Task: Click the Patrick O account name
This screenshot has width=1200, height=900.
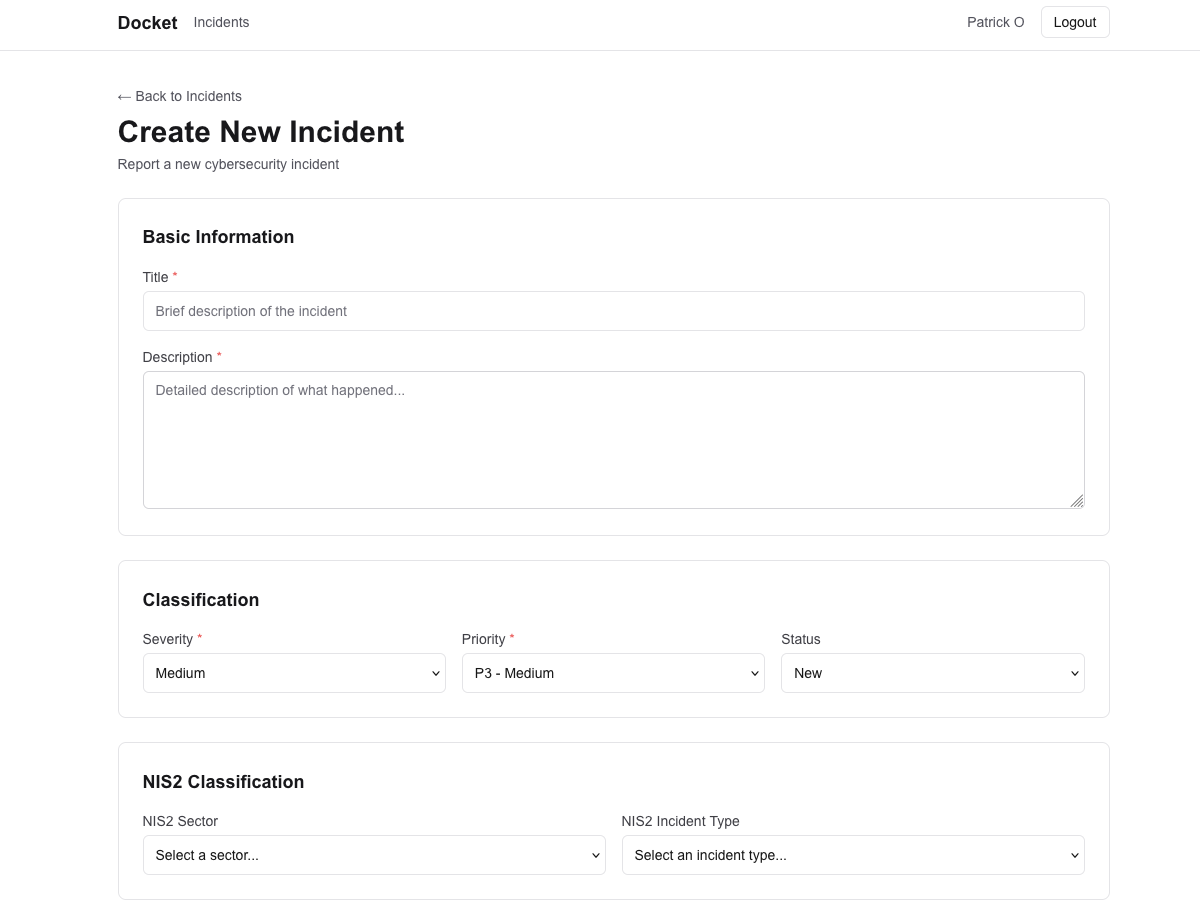Action: click(x=995, y=21)
